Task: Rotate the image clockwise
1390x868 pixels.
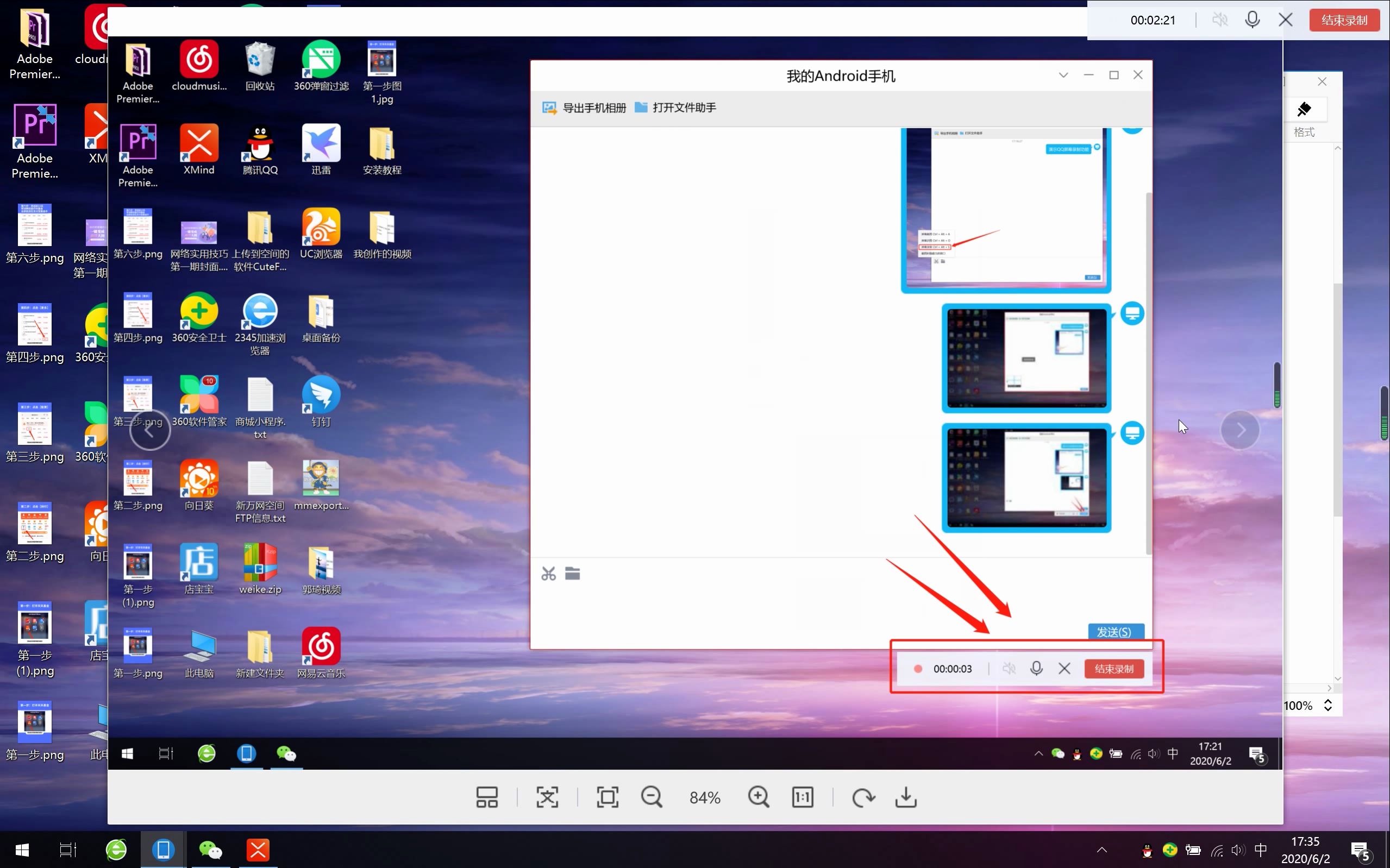Action: [x=863, y=797]
